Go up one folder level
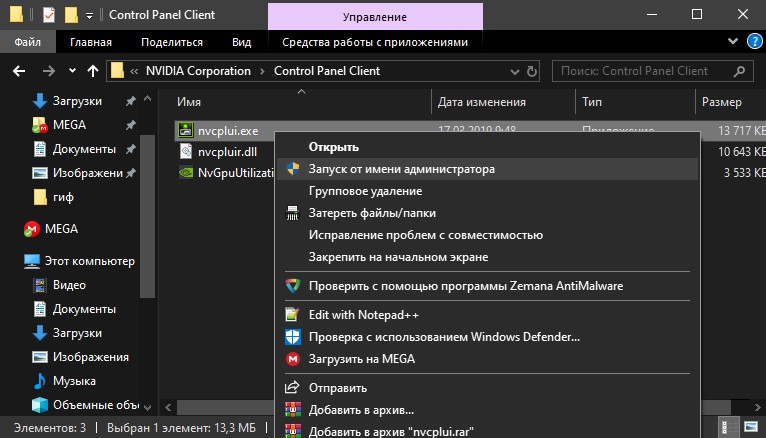 (x=93, y=71)
